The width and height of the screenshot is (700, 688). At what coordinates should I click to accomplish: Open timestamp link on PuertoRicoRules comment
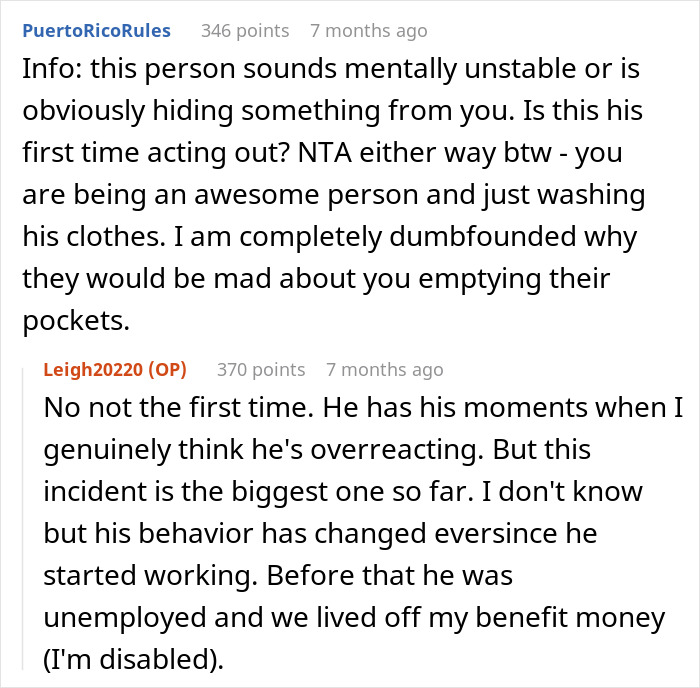click(369, 30)
